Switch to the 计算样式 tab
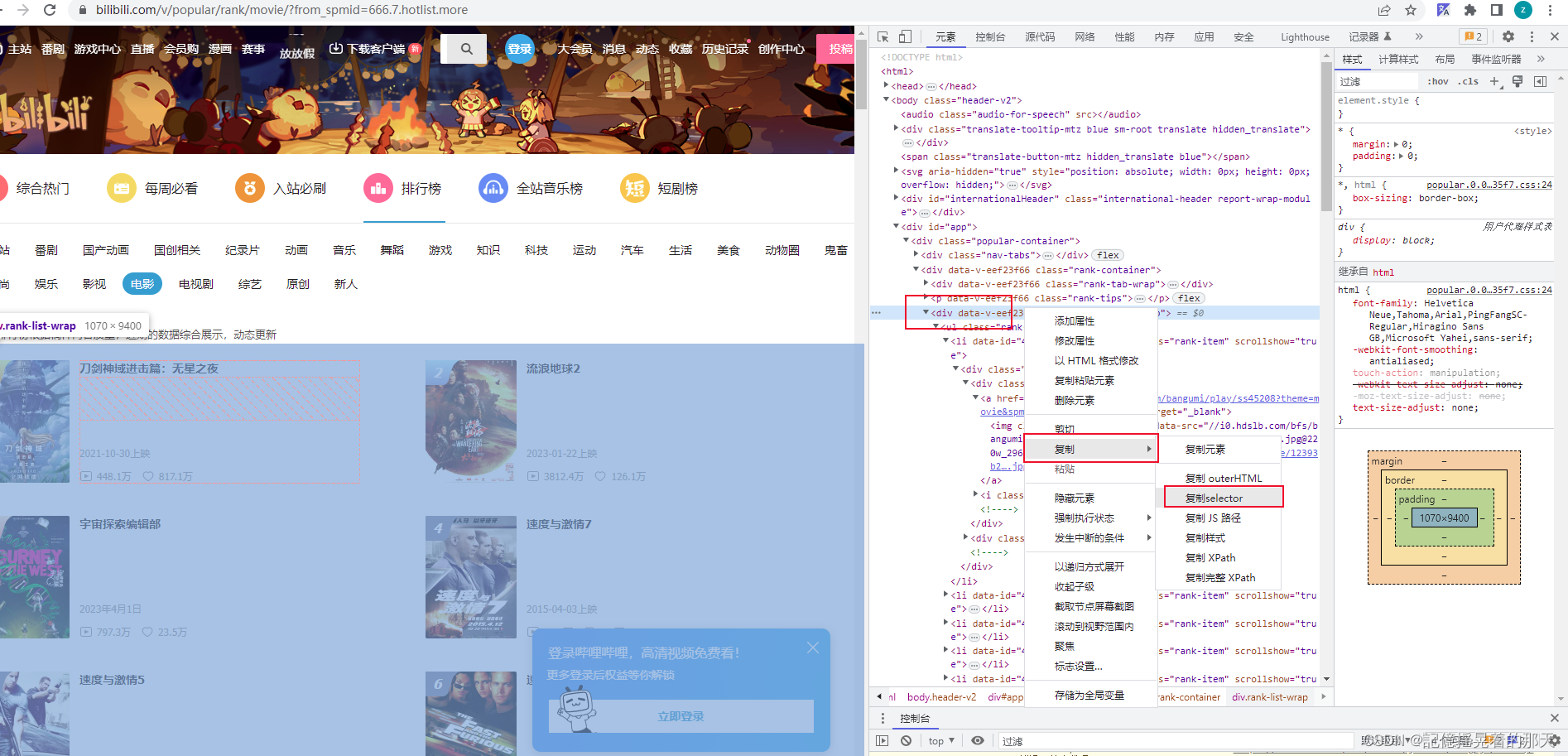 1398,59
